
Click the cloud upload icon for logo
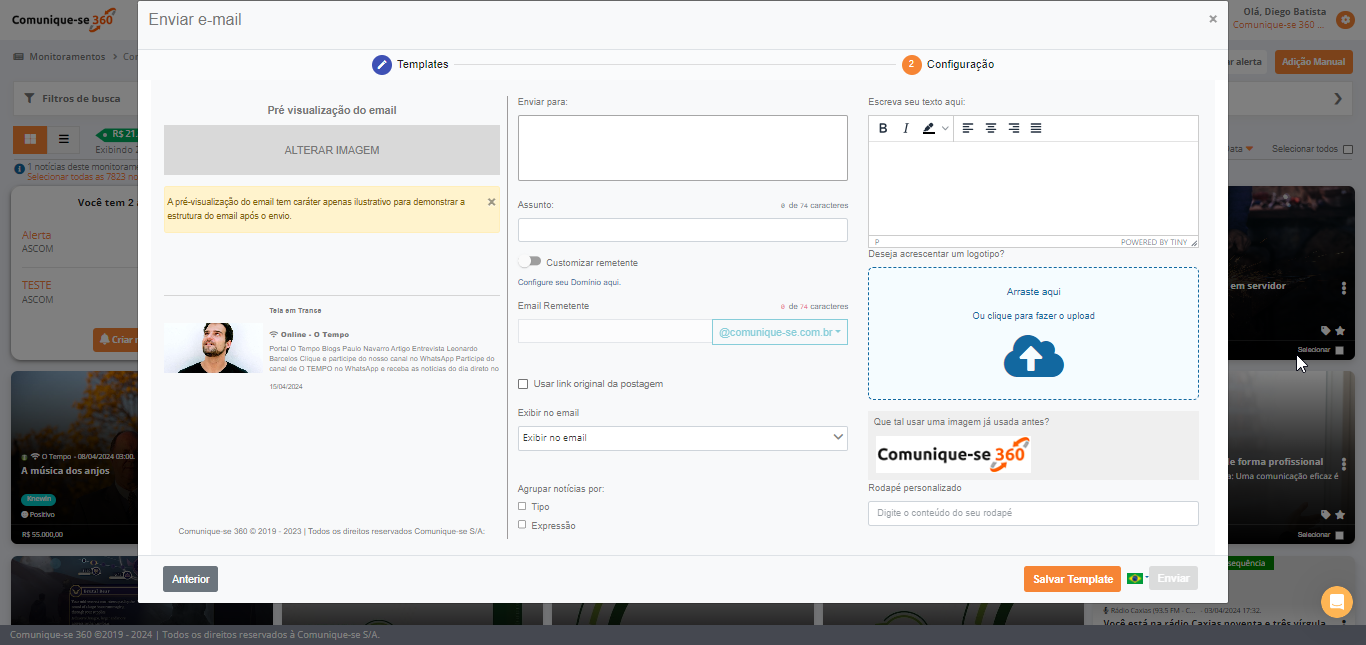tap(1033, 356)
